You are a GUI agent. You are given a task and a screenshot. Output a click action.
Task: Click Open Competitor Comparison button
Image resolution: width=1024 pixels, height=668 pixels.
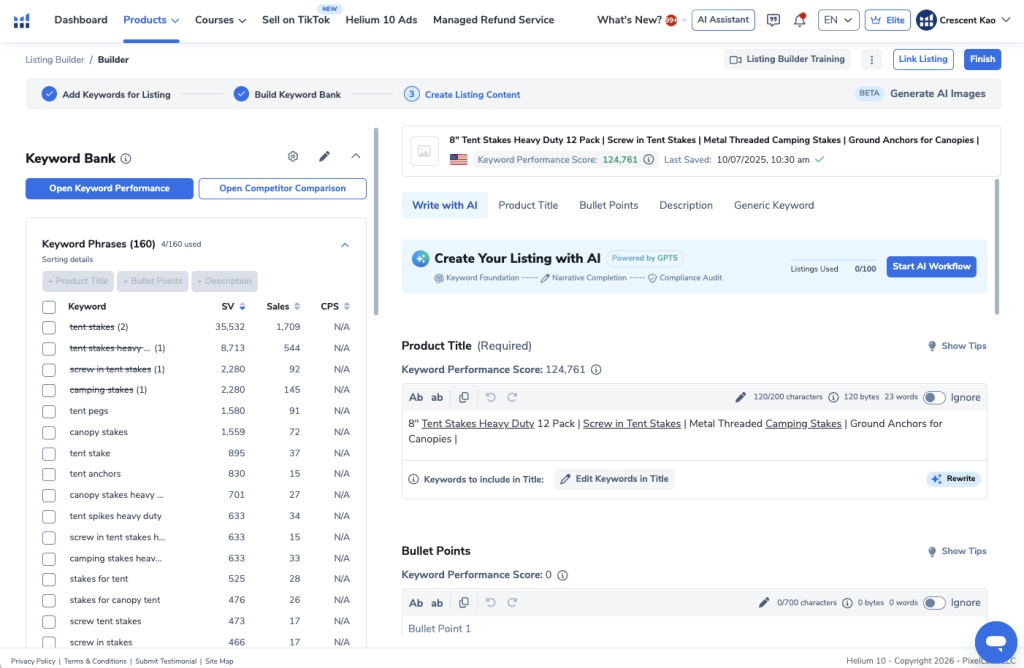click(282, 188)
